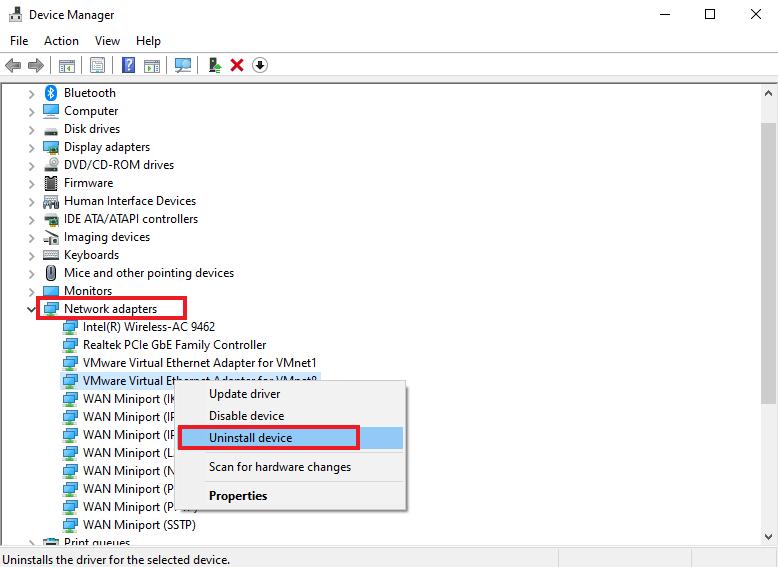The width and height of the screenshot is (778, 567).
Task: Click the Display adapters category icon
Action: (51, 147)
